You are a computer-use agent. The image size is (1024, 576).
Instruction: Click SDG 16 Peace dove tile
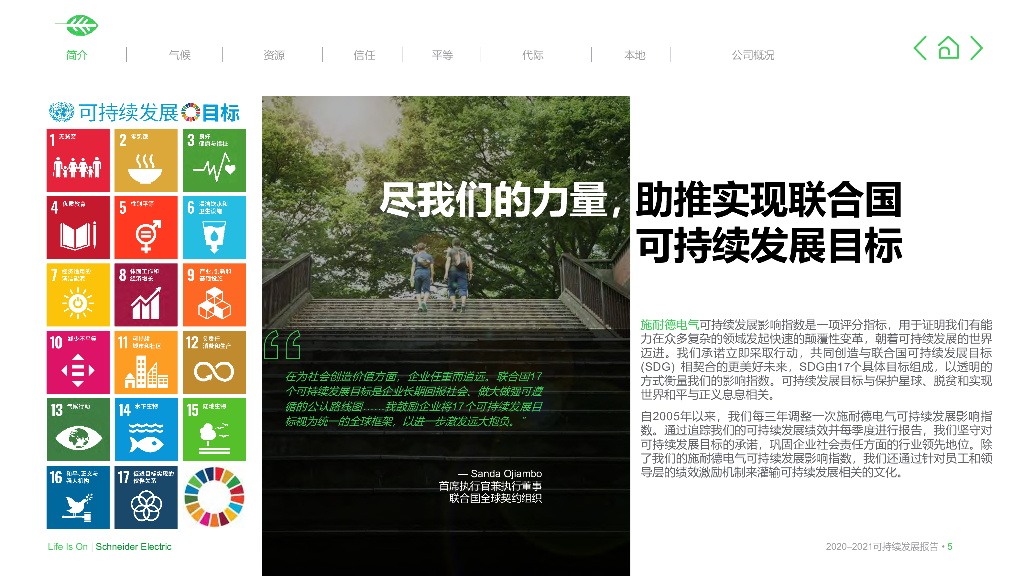pyautogui.click(x=78, y=497)
